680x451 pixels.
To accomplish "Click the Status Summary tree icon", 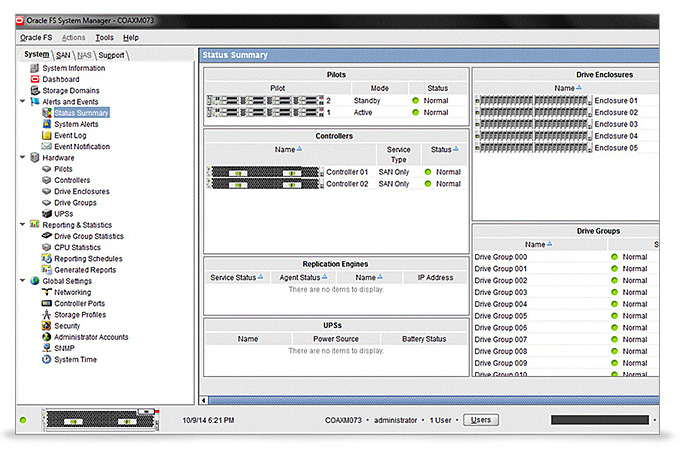I will 47,113.
